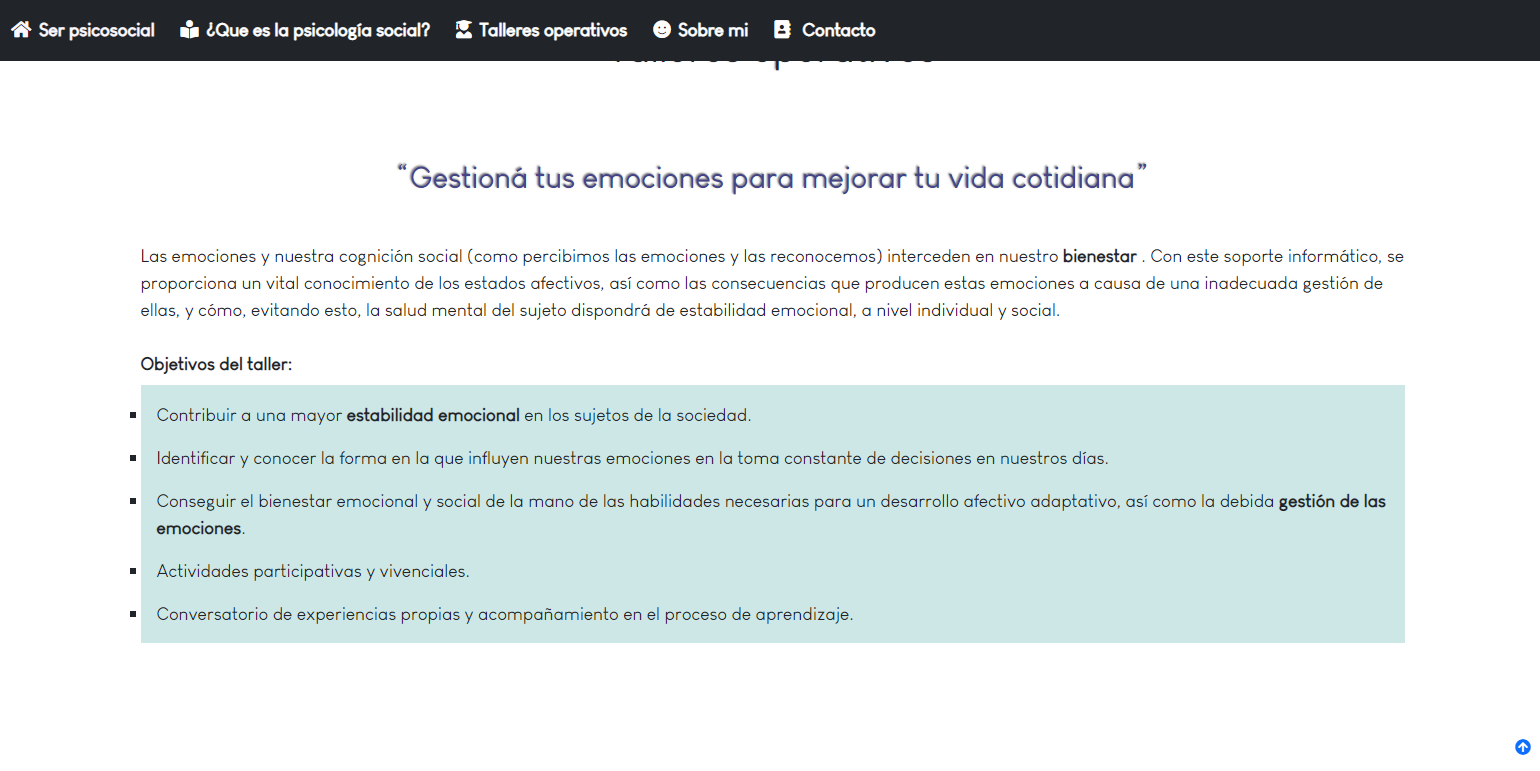Open '¿Que es la psicología social?' page
The width and height of the screenshot is (1540, 771).
[318, 30]
